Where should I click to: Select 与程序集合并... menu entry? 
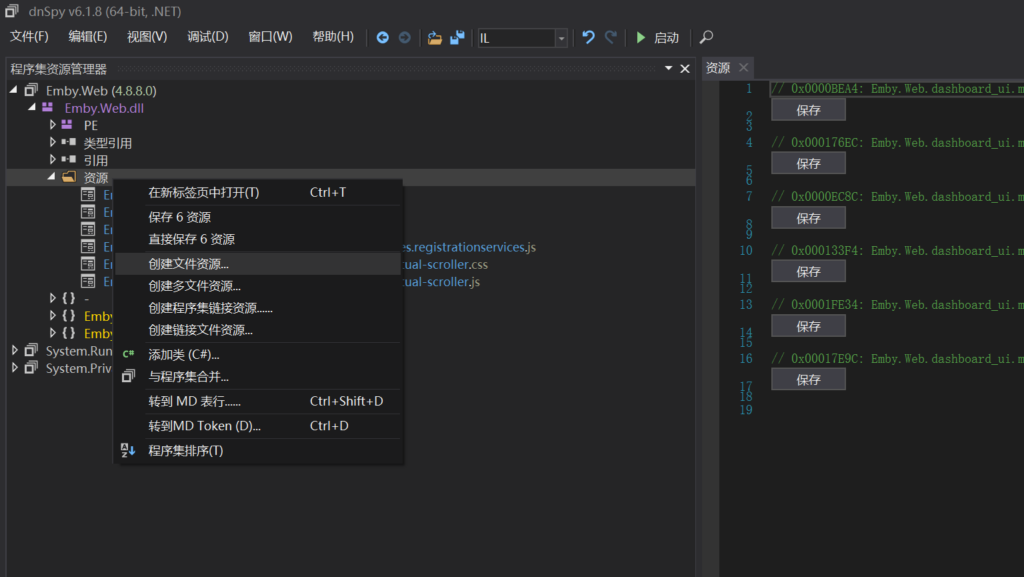259,377
